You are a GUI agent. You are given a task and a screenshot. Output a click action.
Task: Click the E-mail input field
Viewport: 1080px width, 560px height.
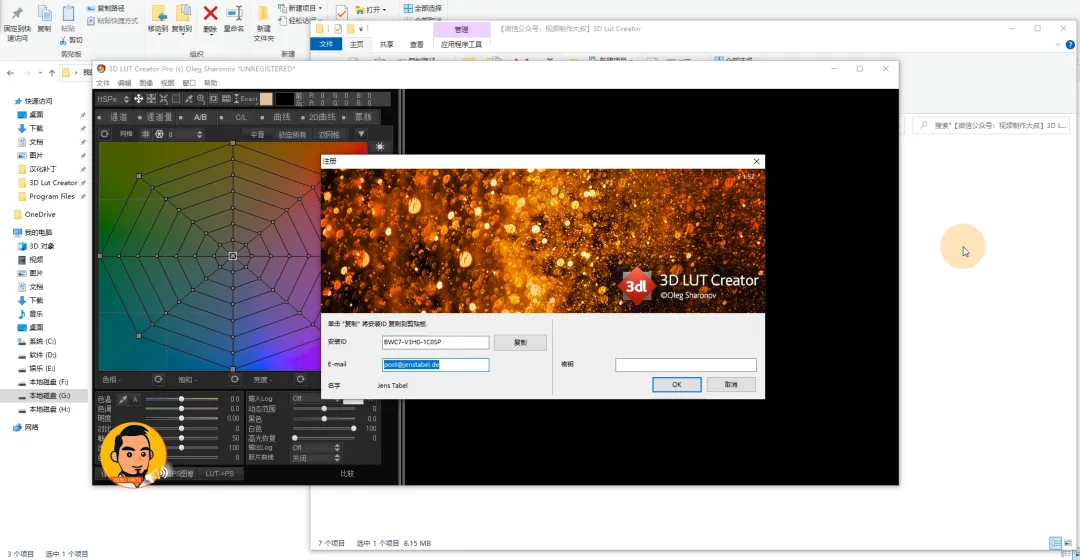tap(435, 364)
